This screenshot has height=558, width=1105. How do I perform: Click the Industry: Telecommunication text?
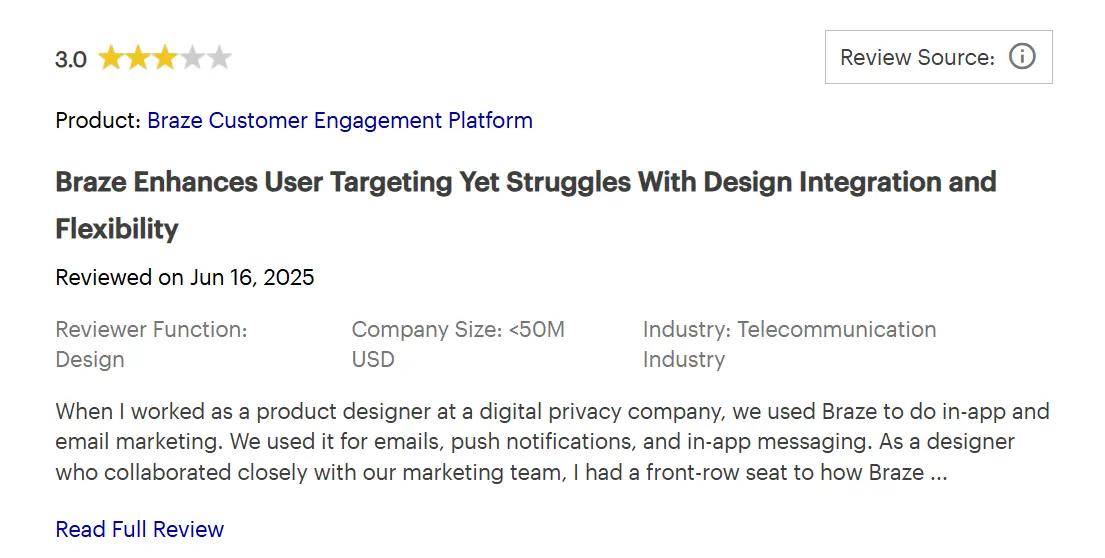pyautogui.click(x=789, y=329)
